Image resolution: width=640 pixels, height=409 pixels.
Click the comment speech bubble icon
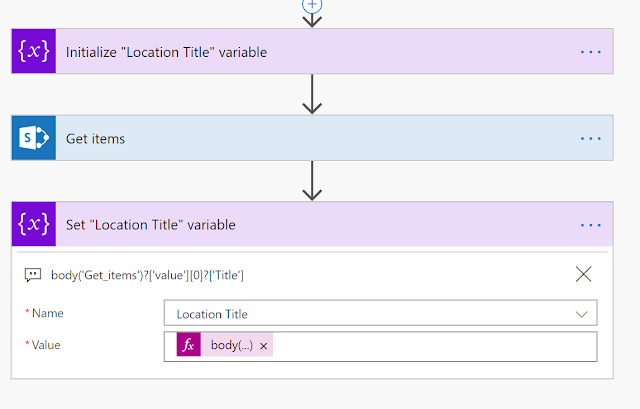click(x=33, y=274)
